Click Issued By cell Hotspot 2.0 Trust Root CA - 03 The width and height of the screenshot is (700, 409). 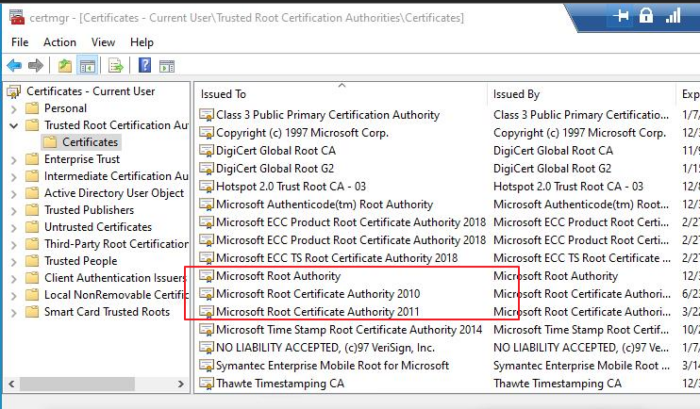[568, 186]
